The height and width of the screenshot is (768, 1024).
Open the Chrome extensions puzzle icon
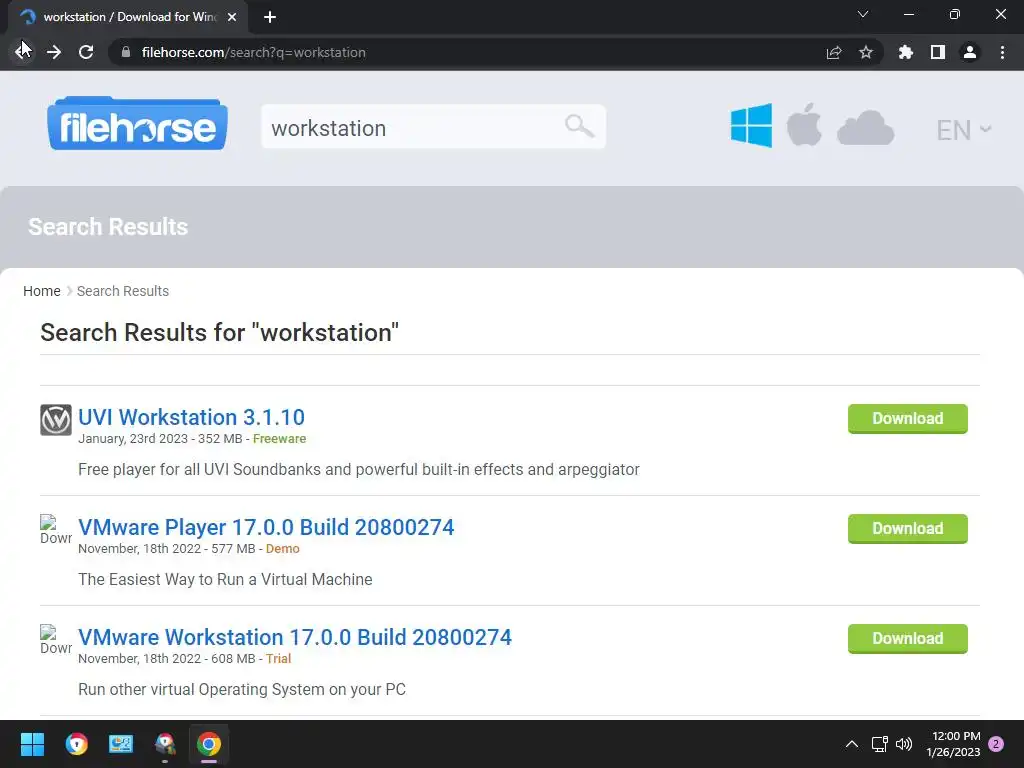(906, 52)
